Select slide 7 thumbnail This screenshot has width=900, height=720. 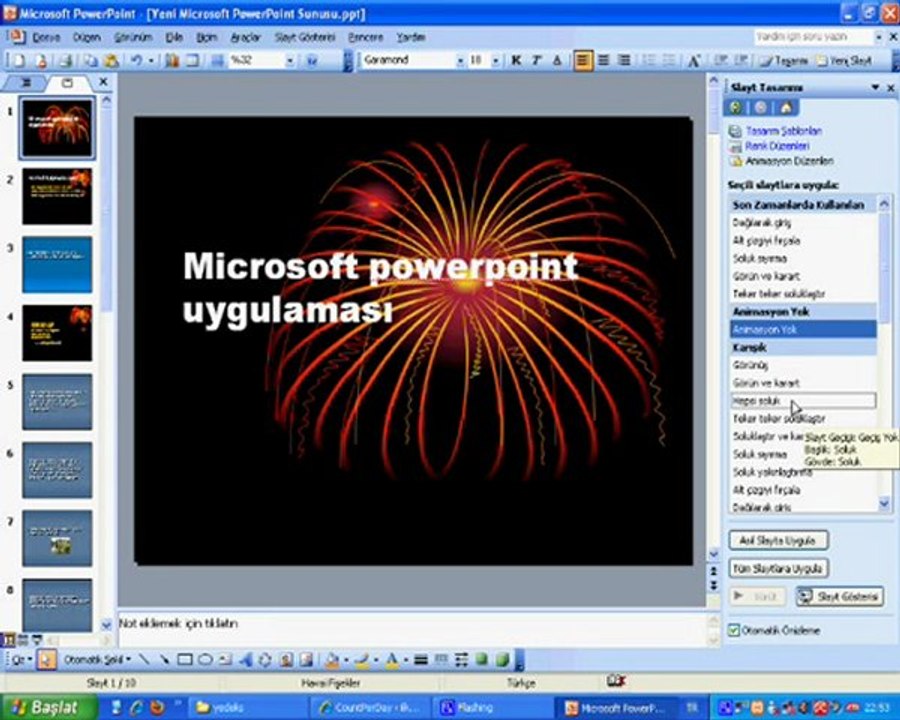57,539
